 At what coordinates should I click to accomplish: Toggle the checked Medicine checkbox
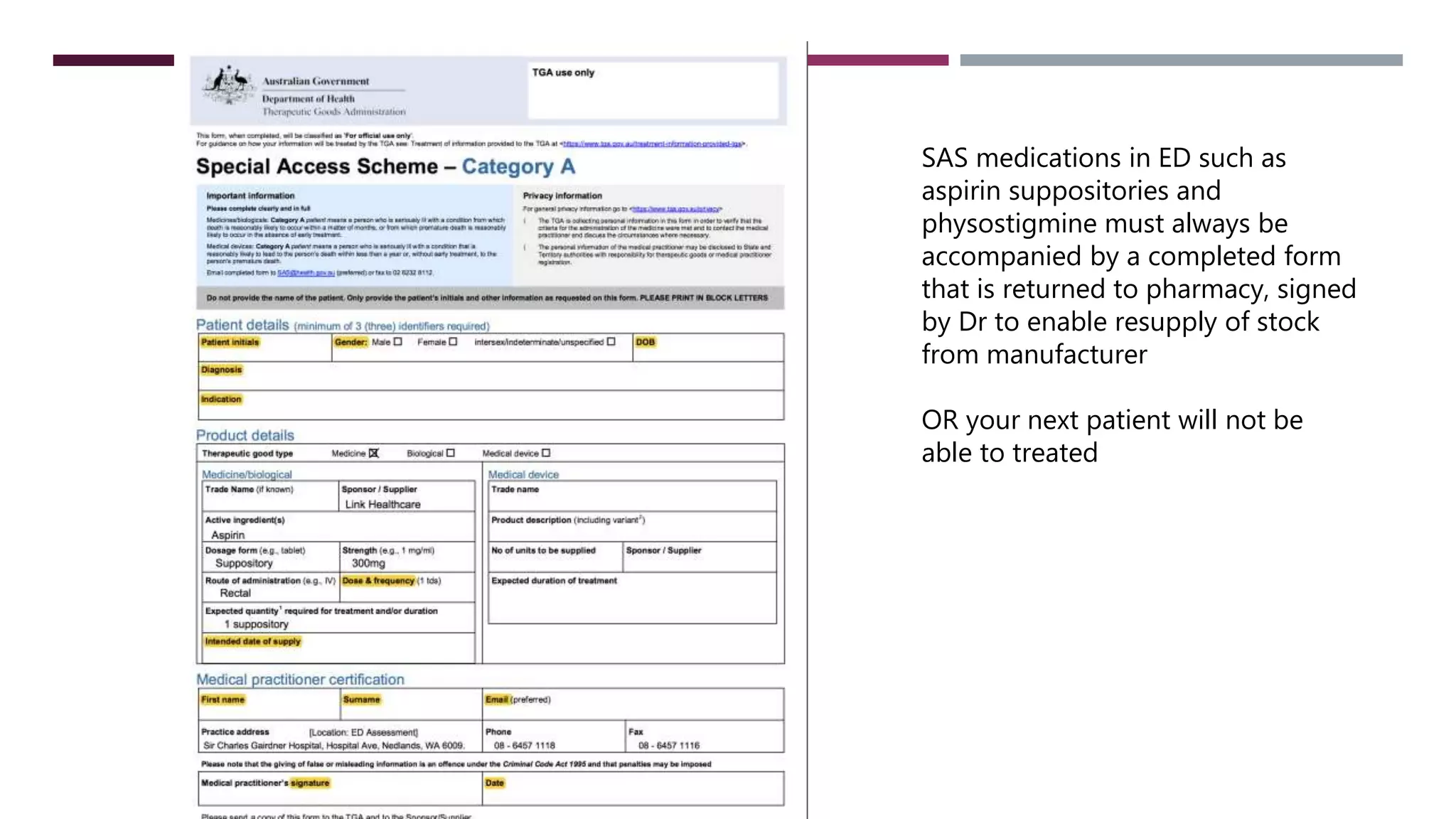tap(374, 453)
